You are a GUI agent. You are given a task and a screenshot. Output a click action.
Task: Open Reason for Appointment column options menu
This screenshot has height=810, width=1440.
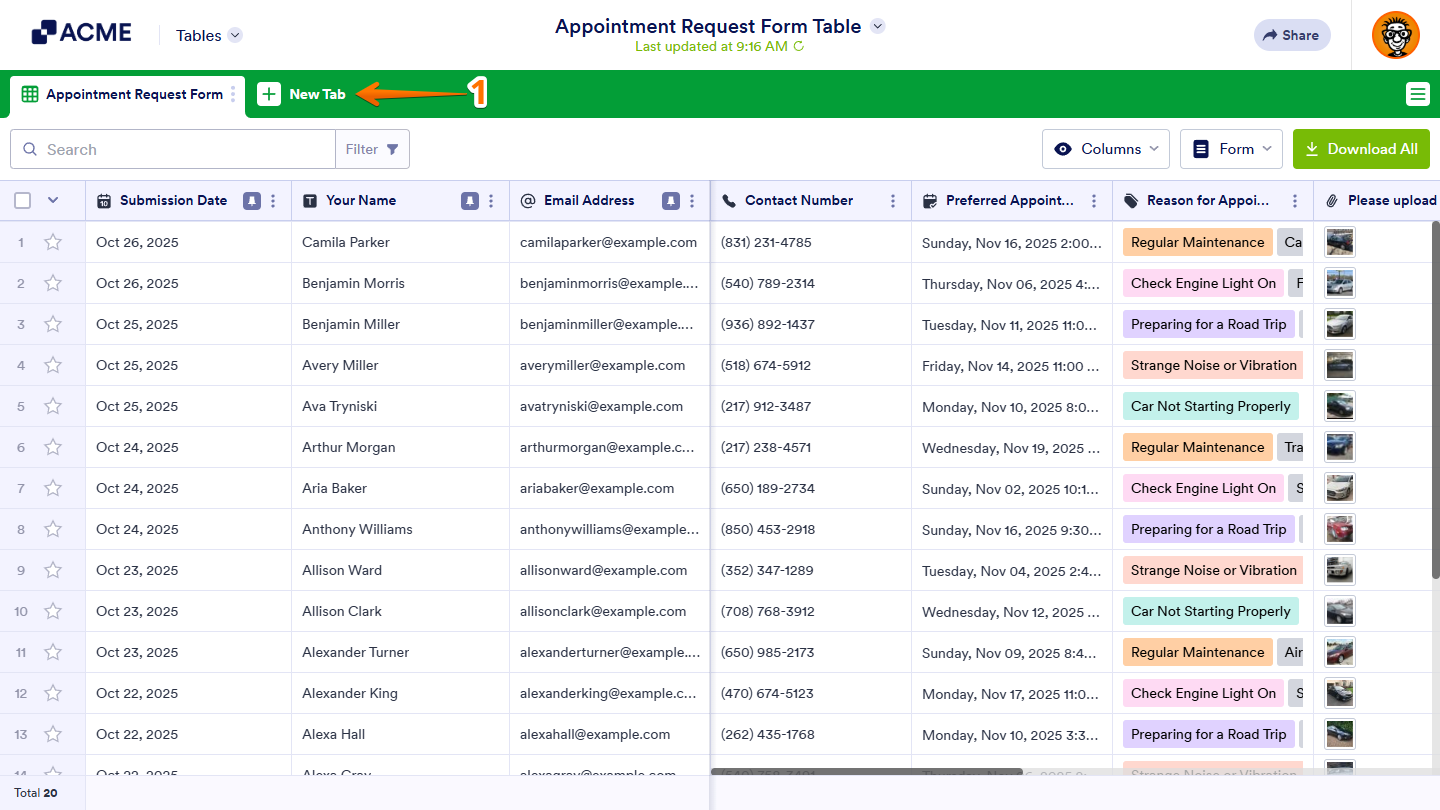point(1295,201)
